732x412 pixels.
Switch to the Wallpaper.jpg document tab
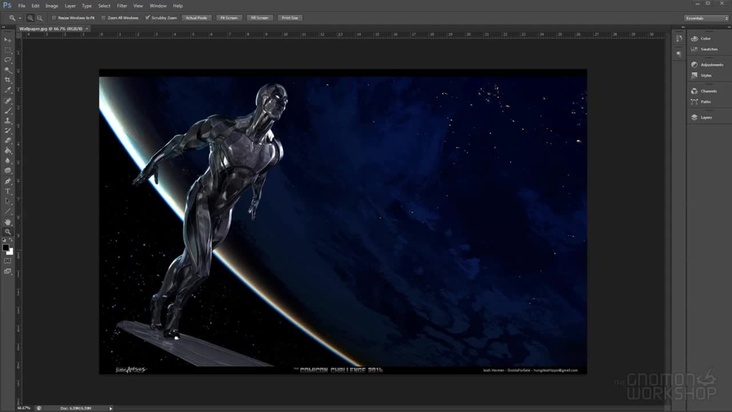[48, 29]
